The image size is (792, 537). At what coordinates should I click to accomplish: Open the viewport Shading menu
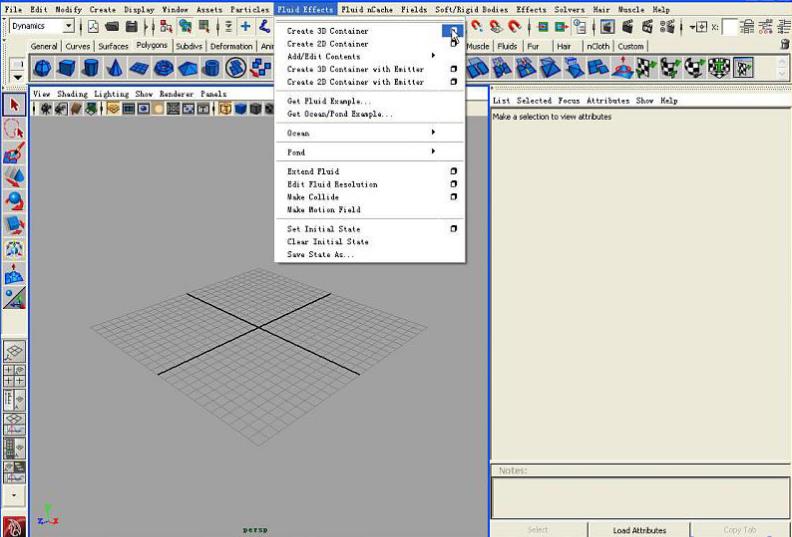point(72,94)
